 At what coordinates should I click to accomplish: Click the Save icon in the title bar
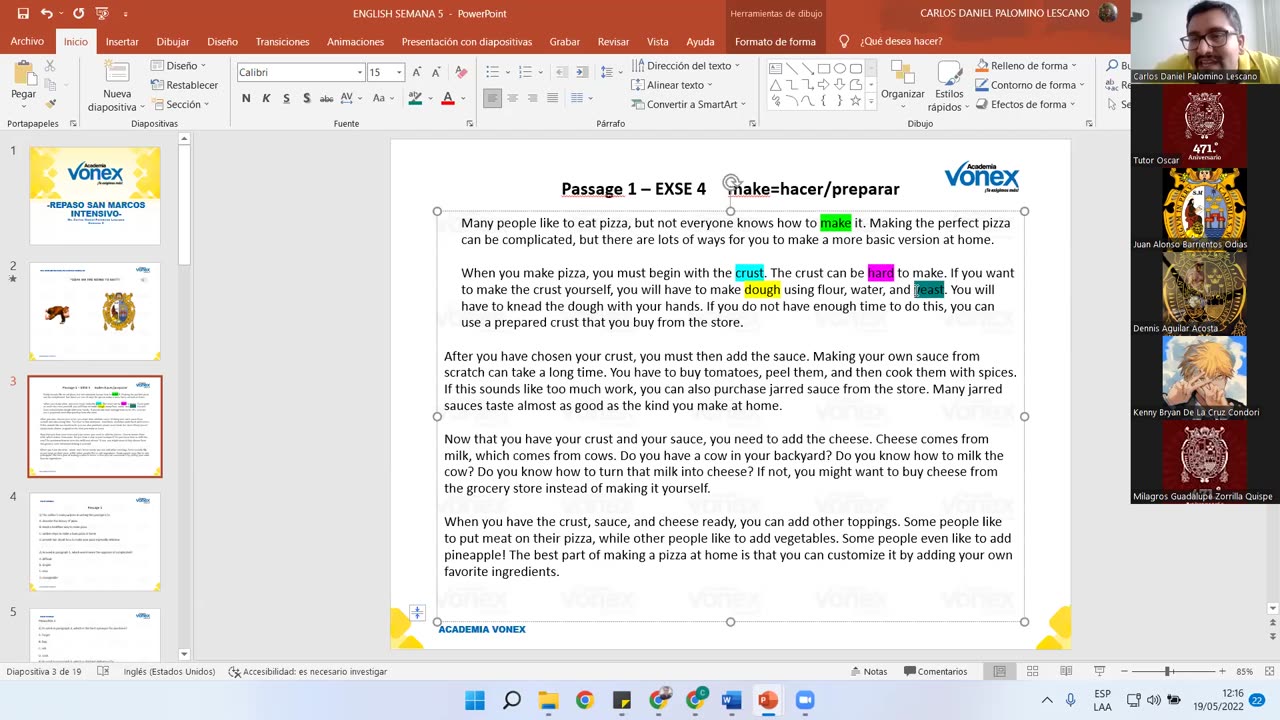click(x=23, y=14)
